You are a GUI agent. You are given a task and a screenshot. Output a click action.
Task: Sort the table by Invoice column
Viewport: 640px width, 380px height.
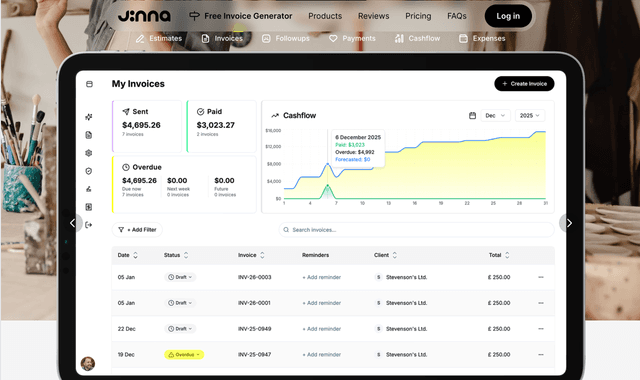tap(262, 255)
